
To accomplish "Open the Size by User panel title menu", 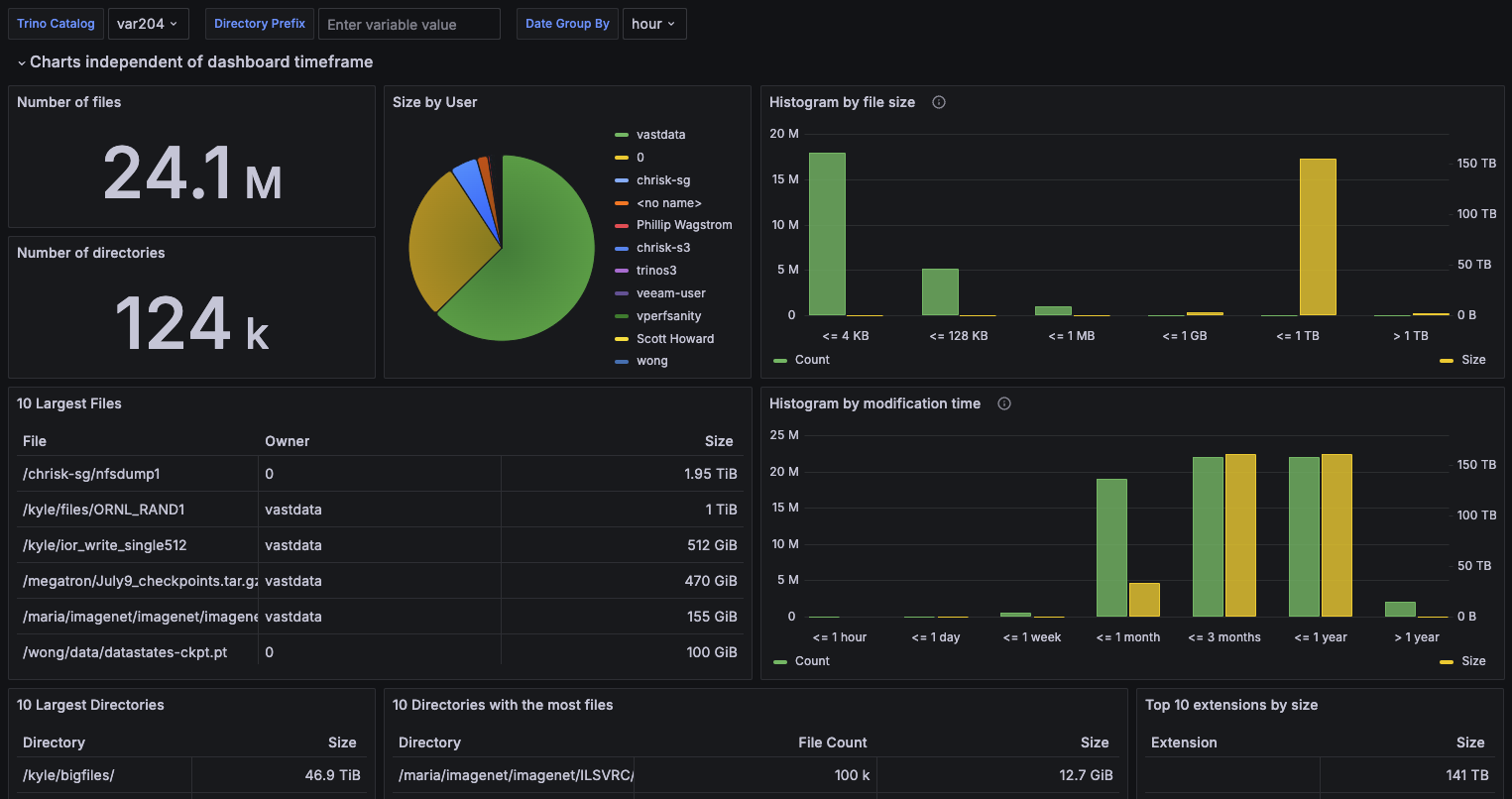I will (435, 102).
